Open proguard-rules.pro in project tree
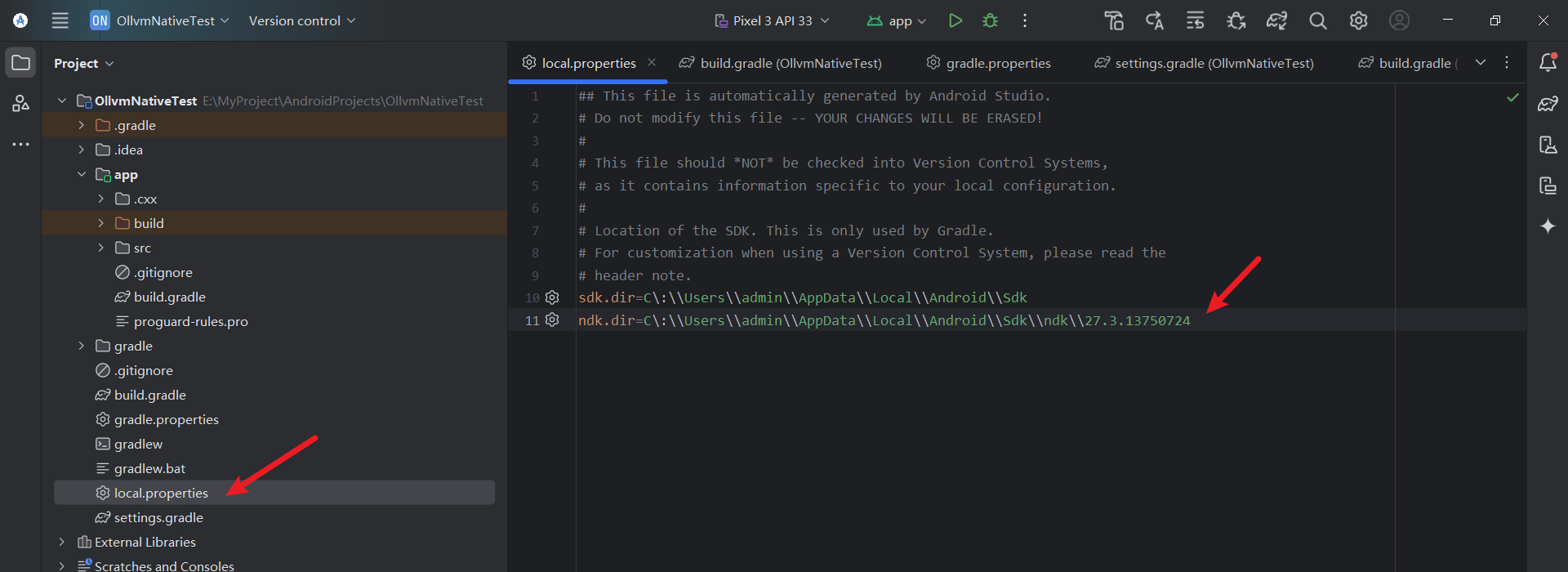The width and height of the screenshot is (1568, 572). coord(190,321)
